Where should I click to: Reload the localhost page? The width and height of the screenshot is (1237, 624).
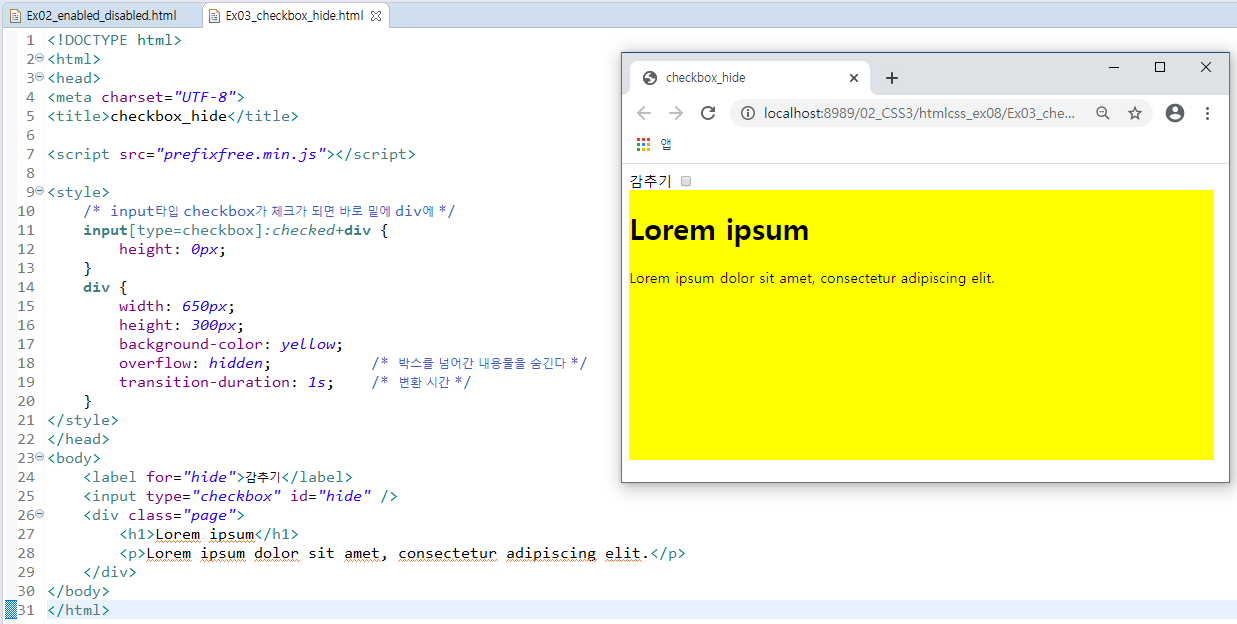(708, 113)
